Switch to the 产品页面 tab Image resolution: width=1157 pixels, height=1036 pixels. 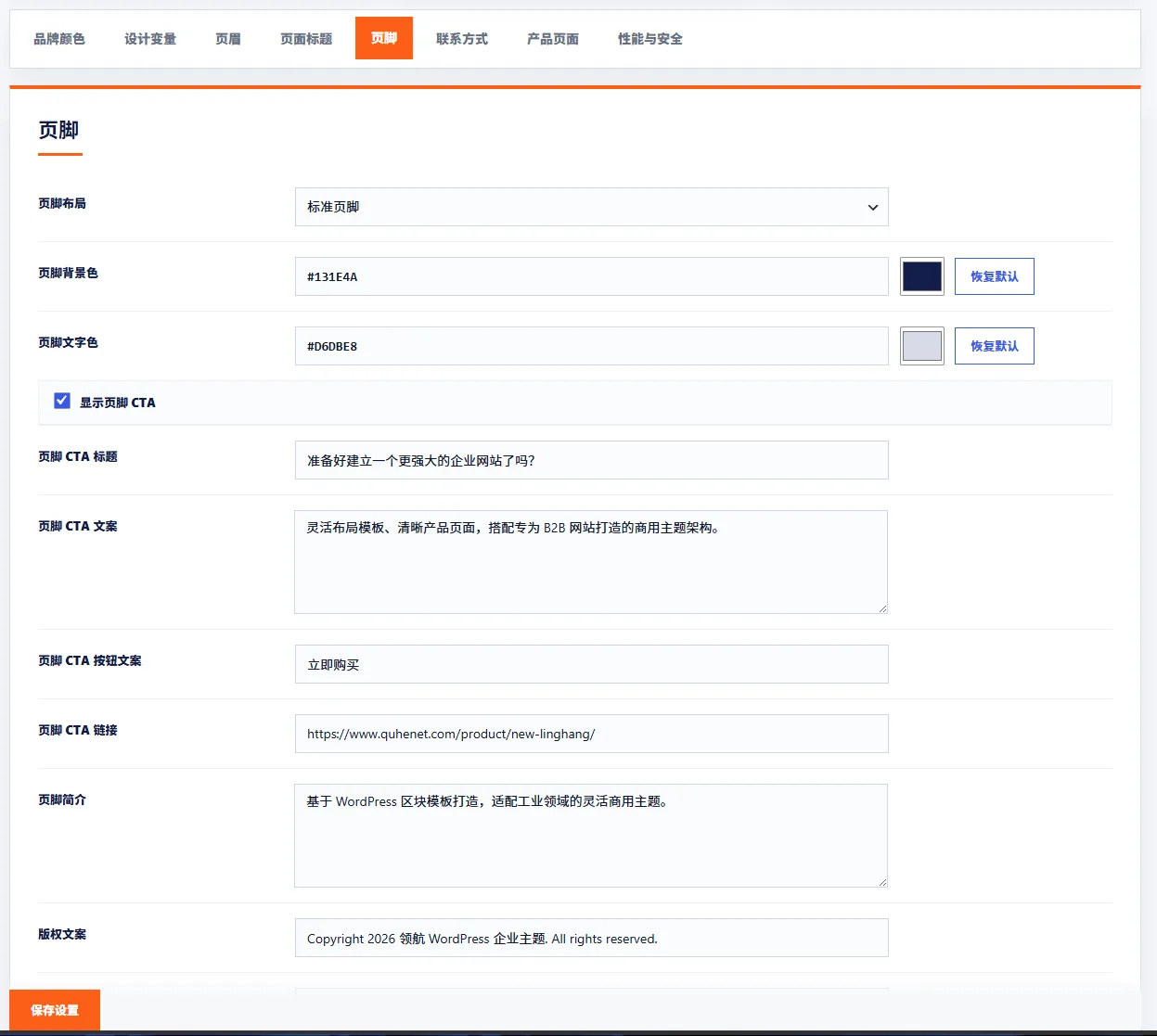click(553, 39)
